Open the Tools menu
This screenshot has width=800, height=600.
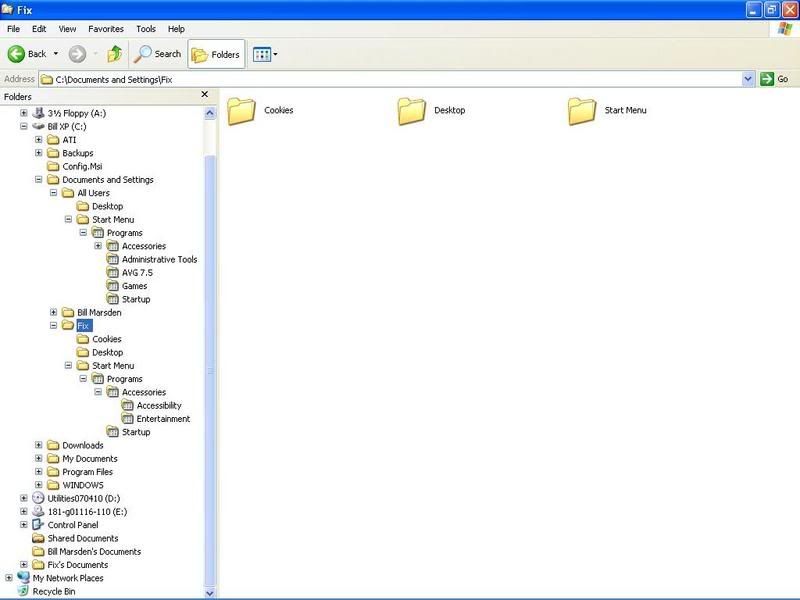point(146,30)
